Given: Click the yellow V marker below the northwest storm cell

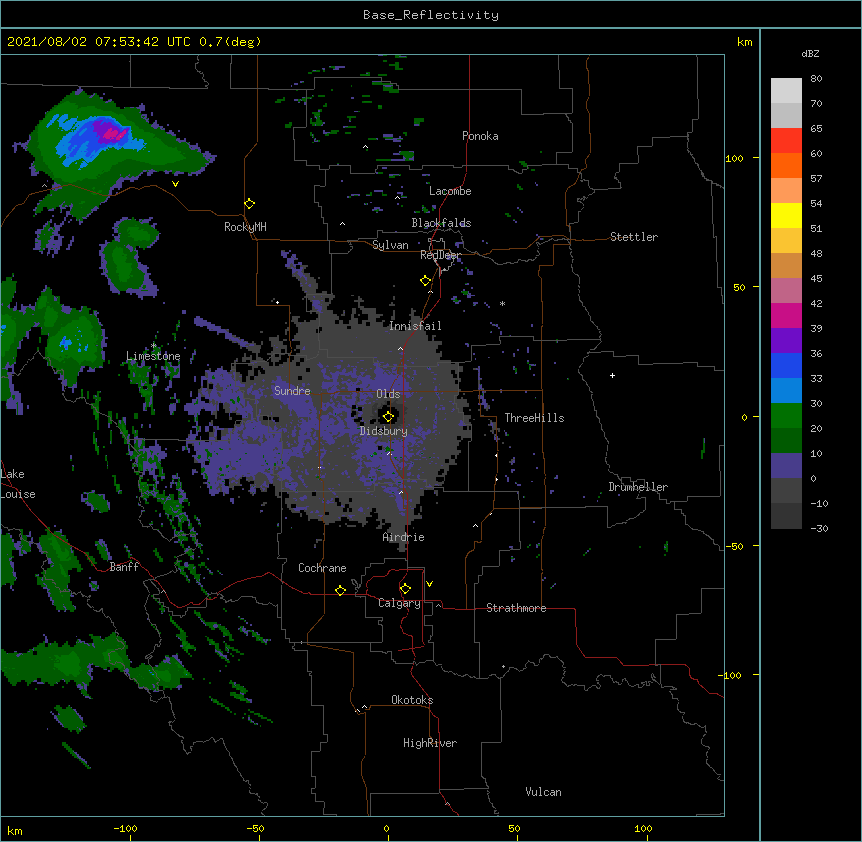Looking at the screenshot, I should [175, 184].
